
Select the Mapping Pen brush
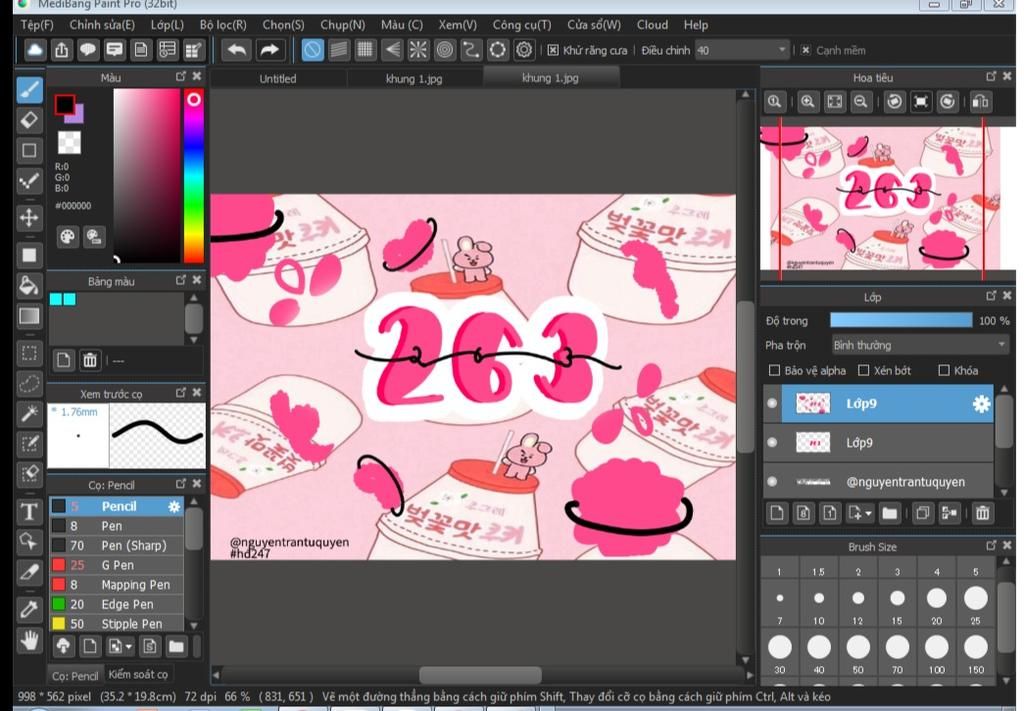[117, 584]
